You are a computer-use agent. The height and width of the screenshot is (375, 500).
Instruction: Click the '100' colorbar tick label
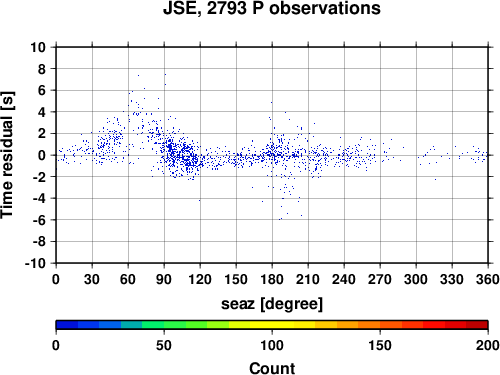272,345
